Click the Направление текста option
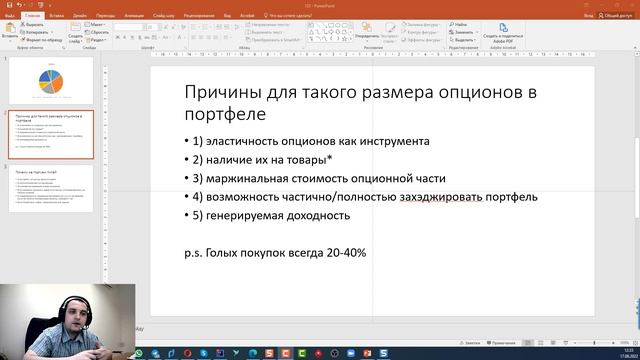640x360 pixels. 268,24
